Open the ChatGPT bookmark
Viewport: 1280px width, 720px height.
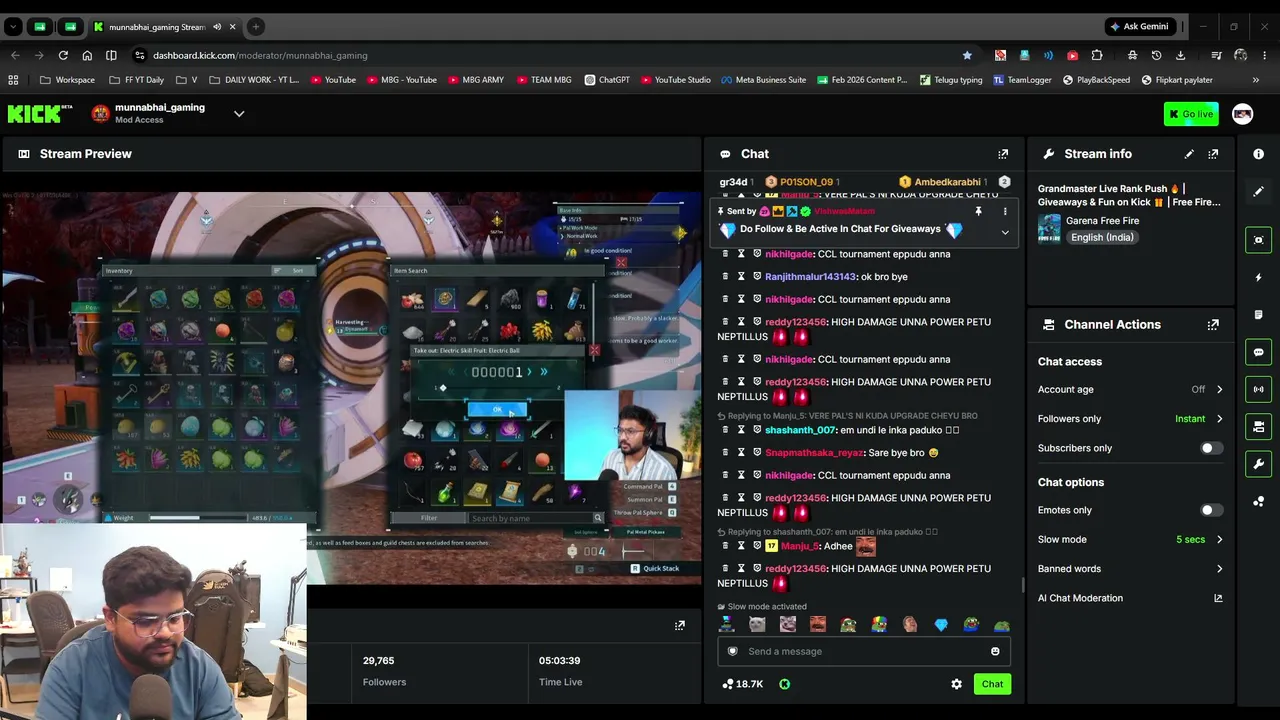pos(607,80)
